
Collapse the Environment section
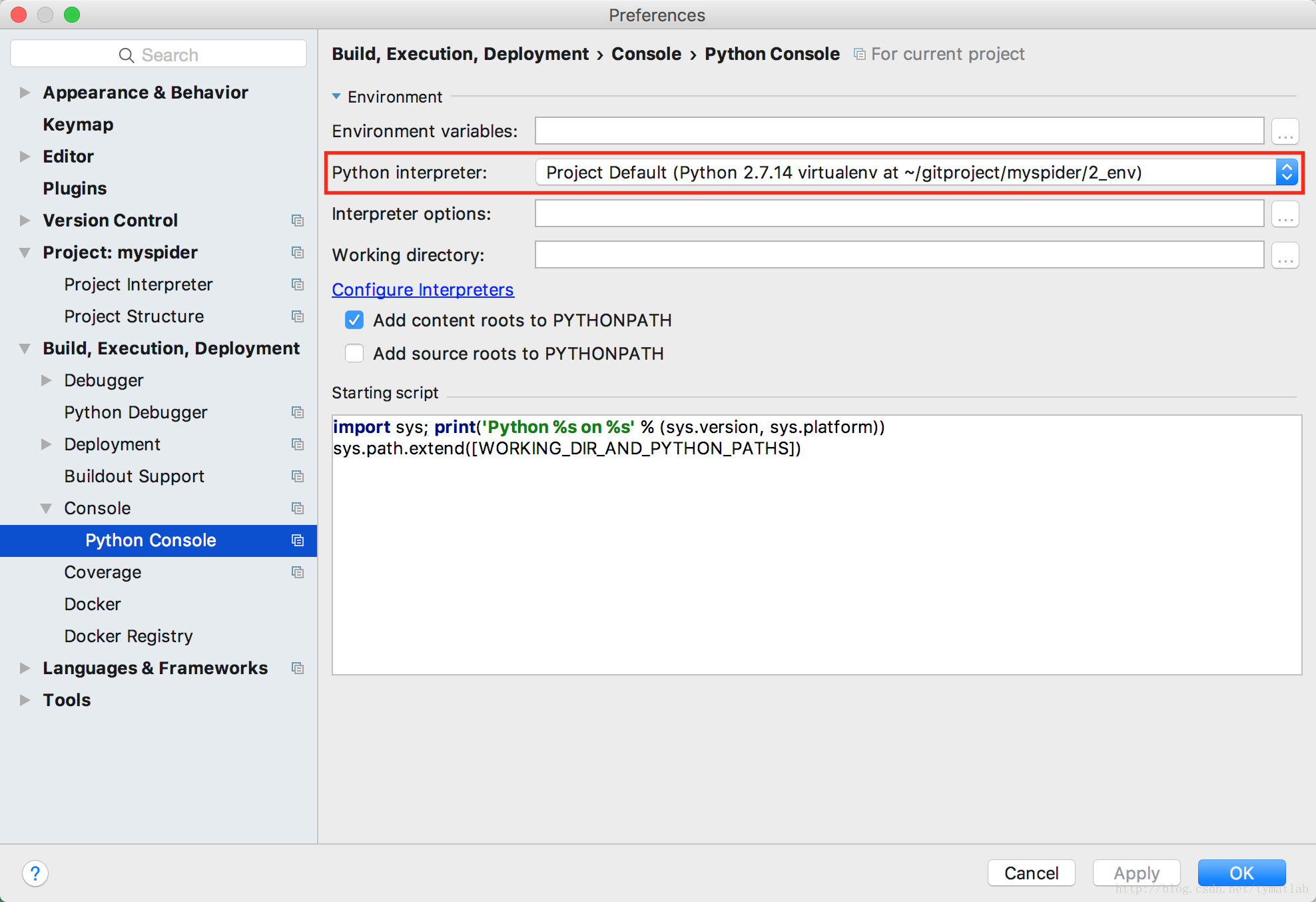336,97
